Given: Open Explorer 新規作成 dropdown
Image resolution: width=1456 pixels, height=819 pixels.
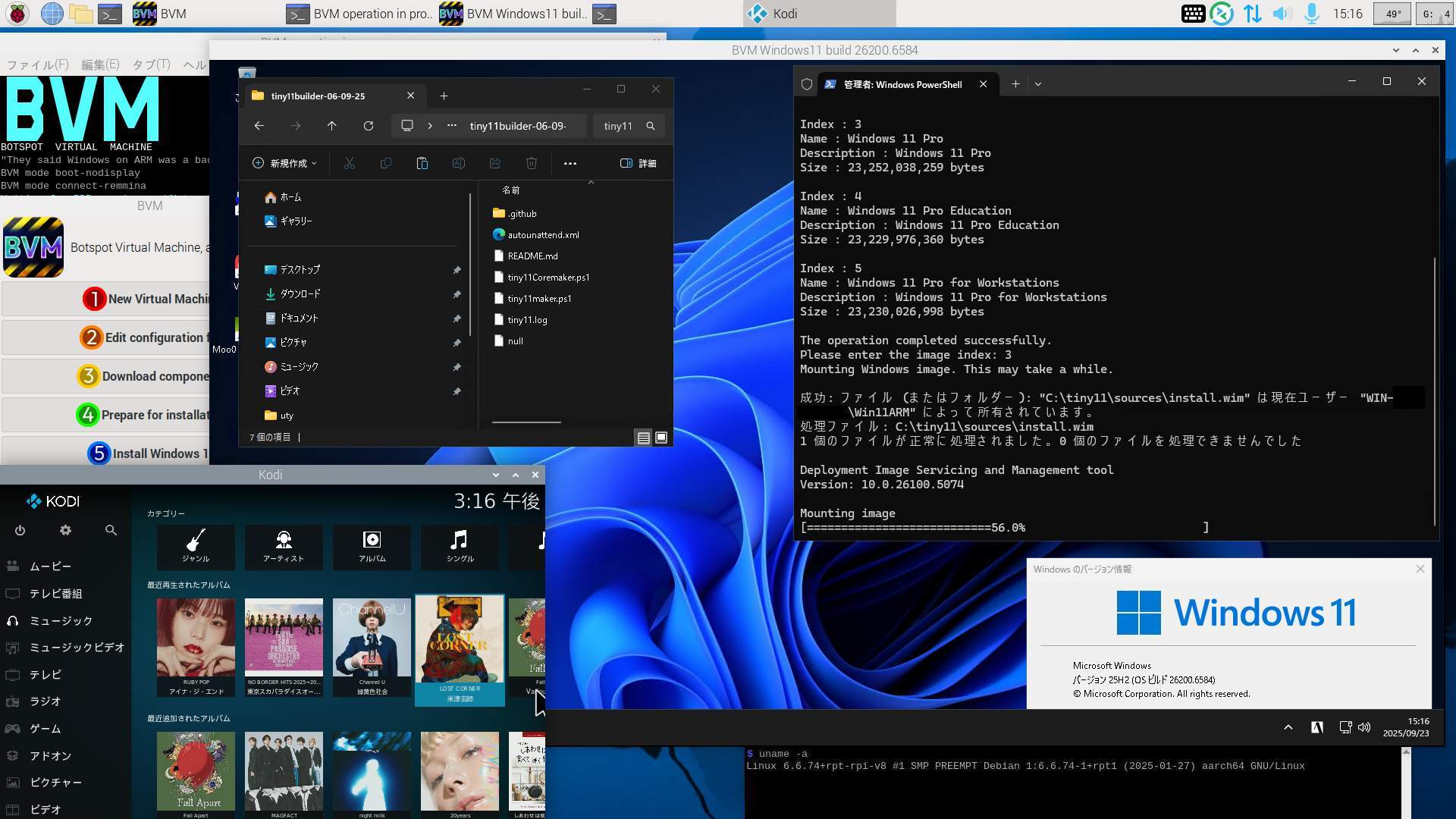Looking at the screenshot, I should (x=284, y=163).
